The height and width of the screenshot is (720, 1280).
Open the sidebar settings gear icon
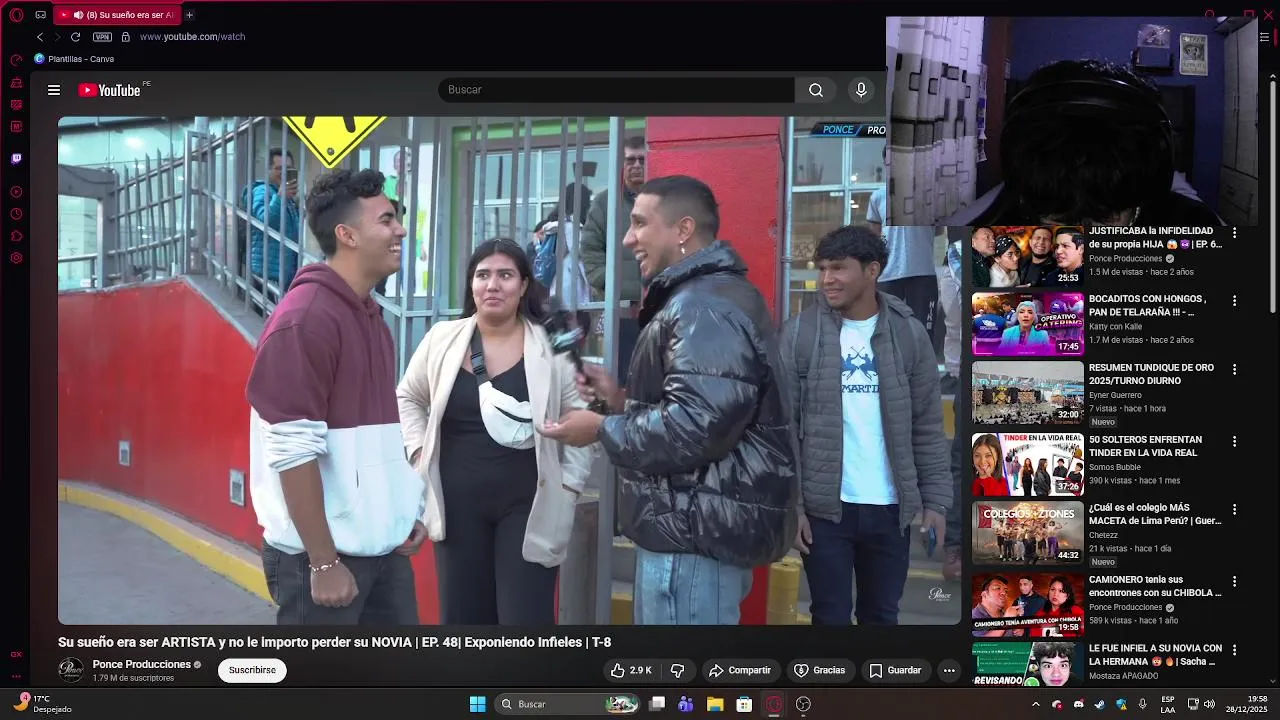click(16, 258)
